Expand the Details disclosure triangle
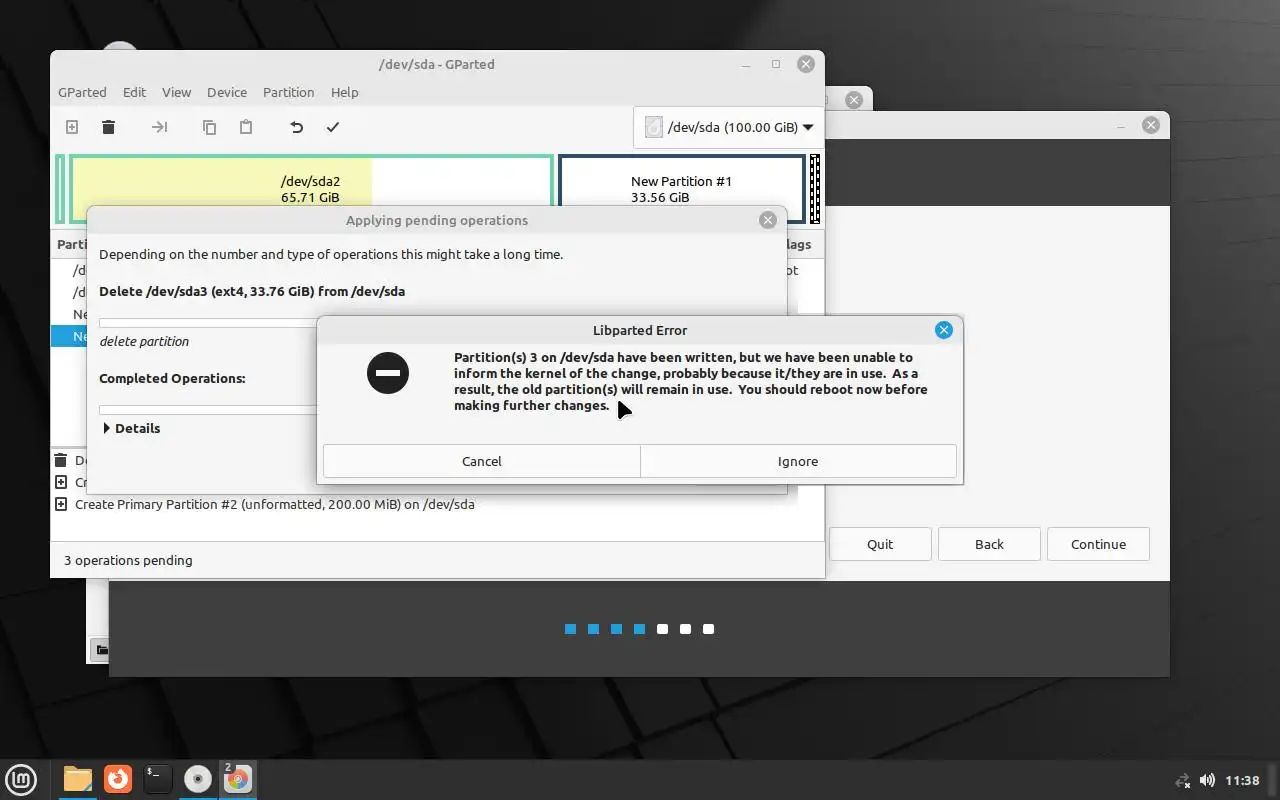 (x=107, y=428)
